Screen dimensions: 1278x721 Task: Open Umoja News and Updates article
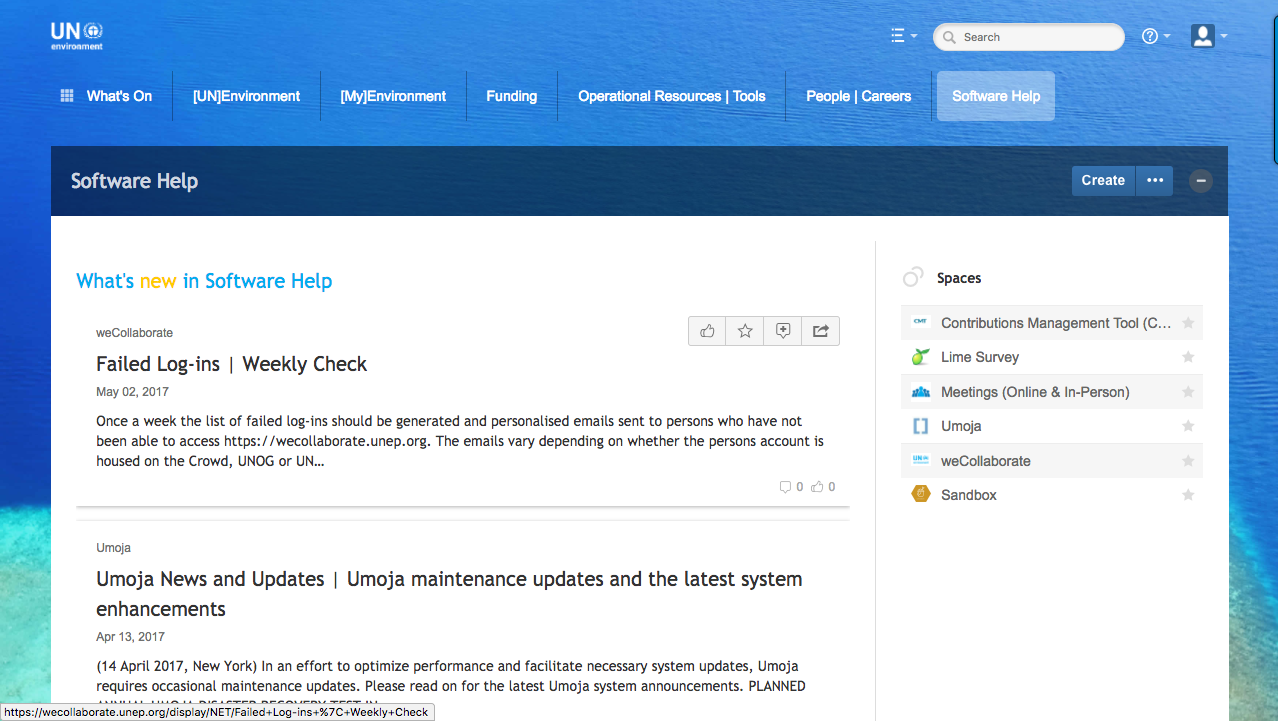pyautogui.click(x=449, y=594)
